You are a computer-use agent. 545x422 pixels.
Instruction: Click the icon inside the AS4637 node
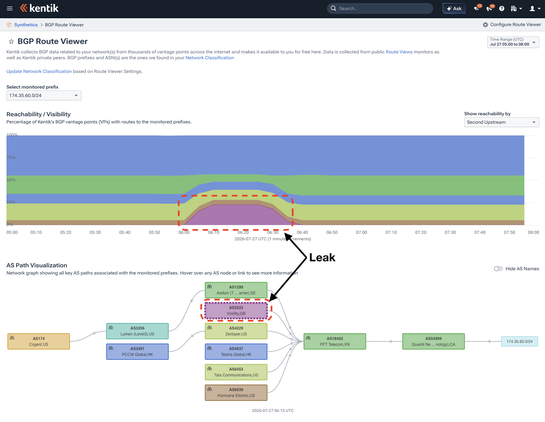pos(209,348)
